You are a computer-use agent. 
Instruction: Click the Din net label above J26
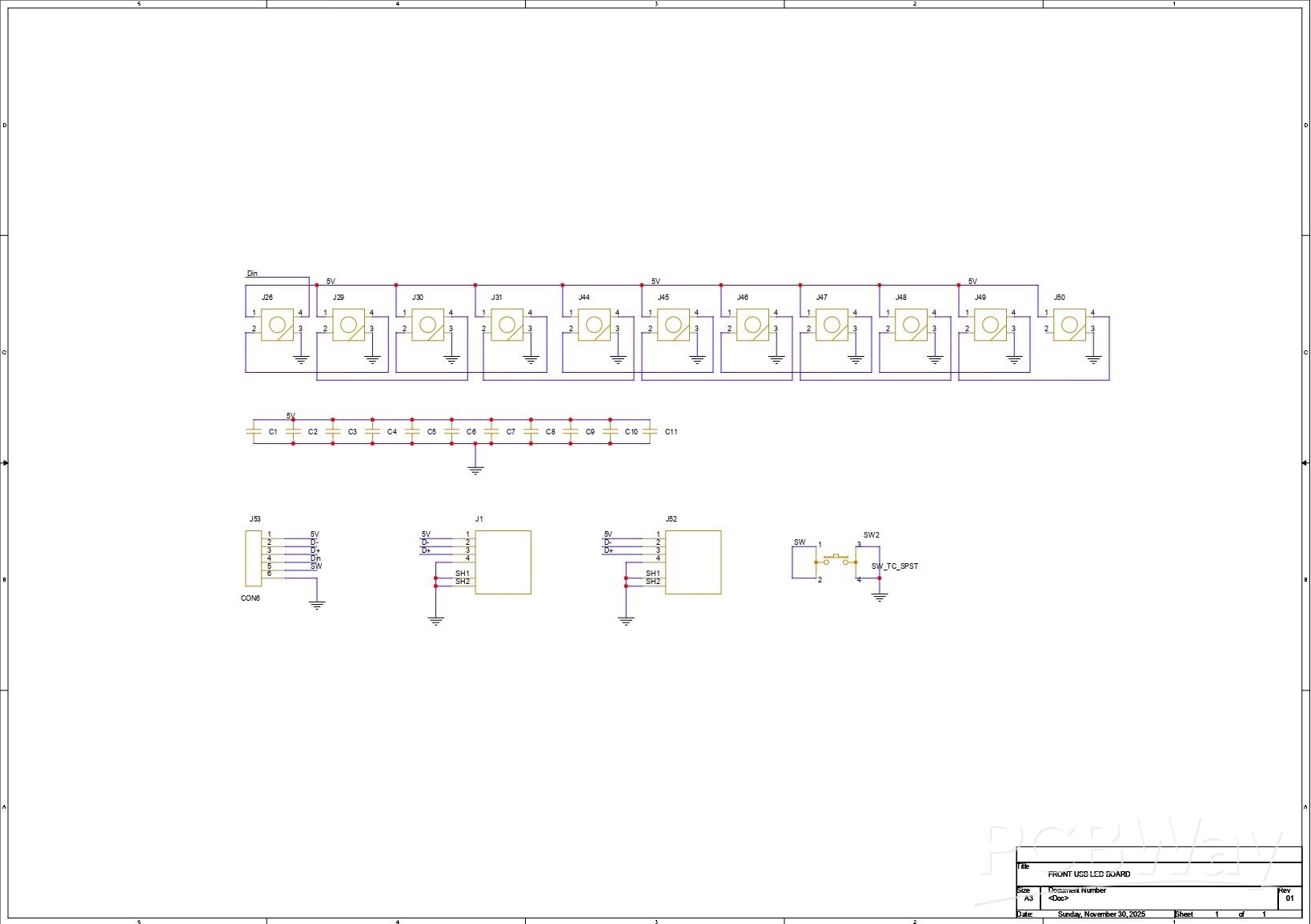click(x=253, y=272)
